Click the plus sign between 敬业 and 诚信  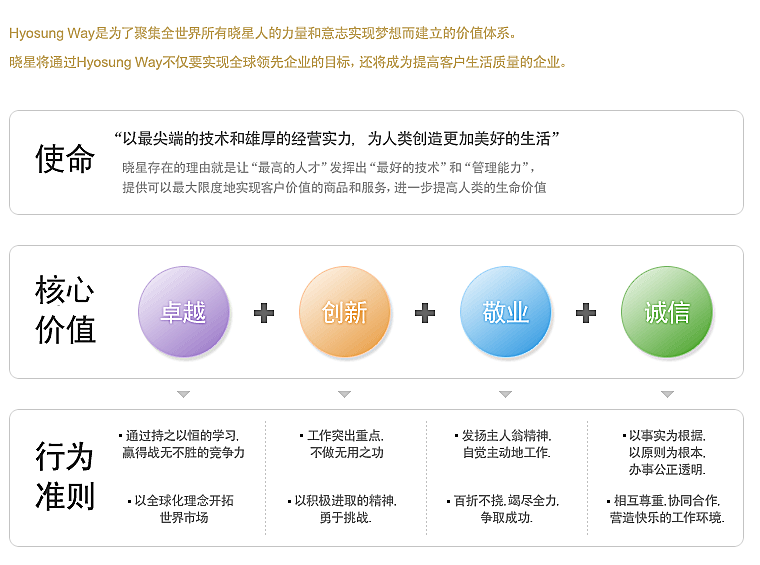point(586,313)
